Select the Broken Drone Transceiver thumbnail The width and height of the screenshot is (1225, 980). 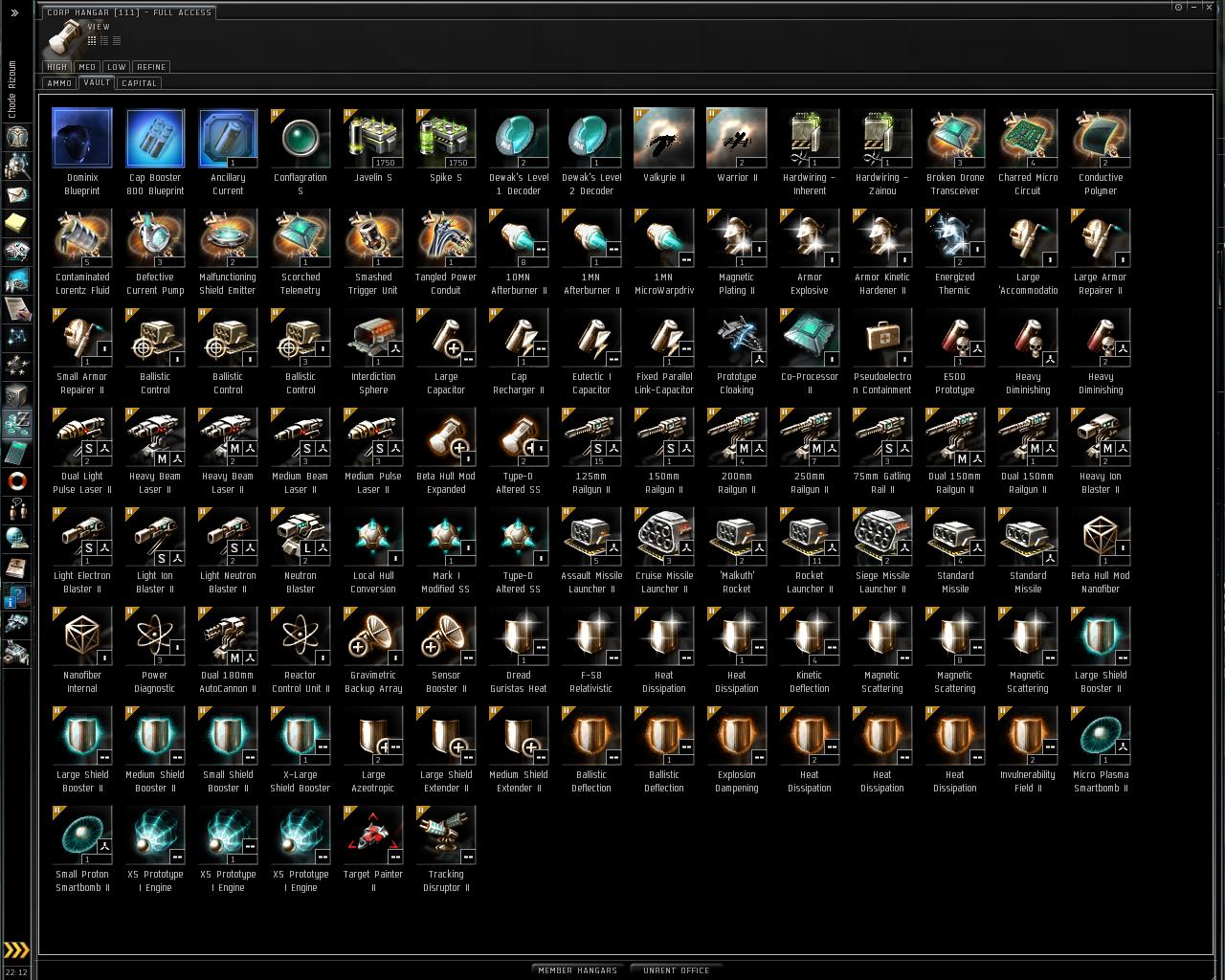point(955,139)
